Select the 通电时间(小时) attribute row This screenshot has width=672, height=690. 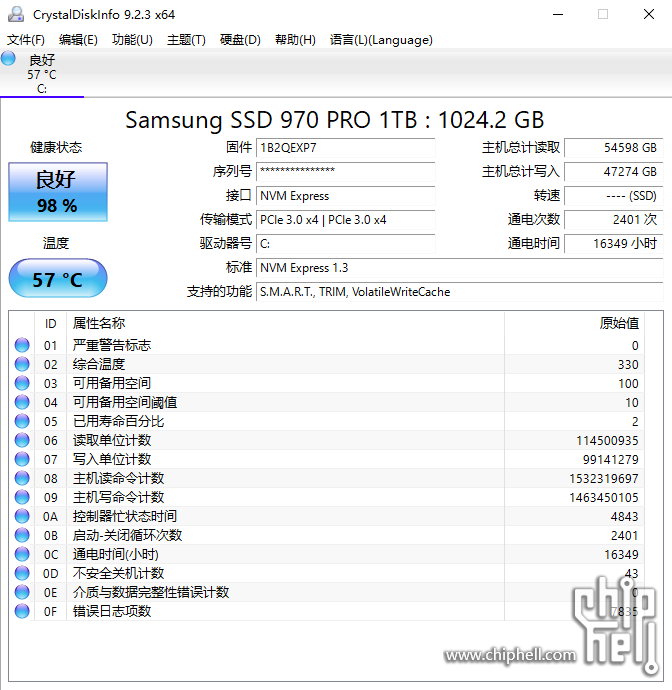tap(327, 554)
